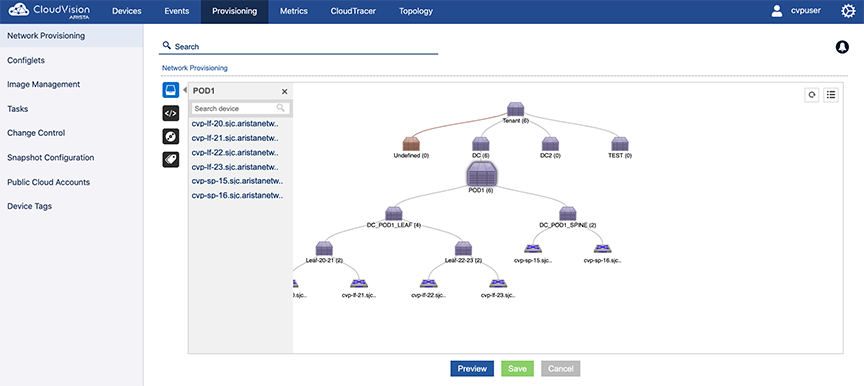The height and width of the screenshot is (386, 864).
Task: Open the device tag label icon
Action: click(171, 160)
